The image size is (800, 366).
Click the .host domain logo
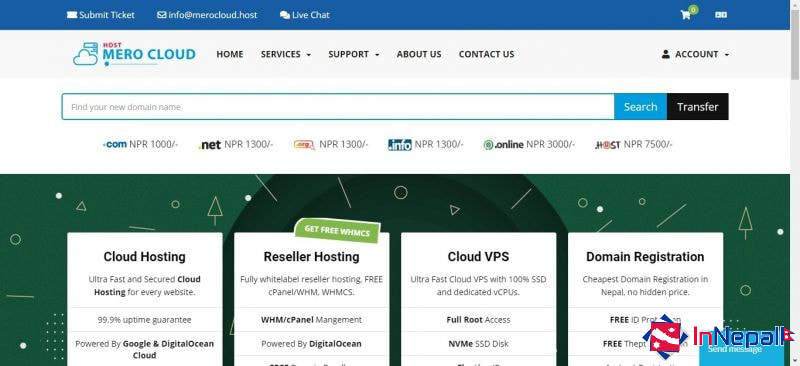pyautogui.click(x=607, y=145)
